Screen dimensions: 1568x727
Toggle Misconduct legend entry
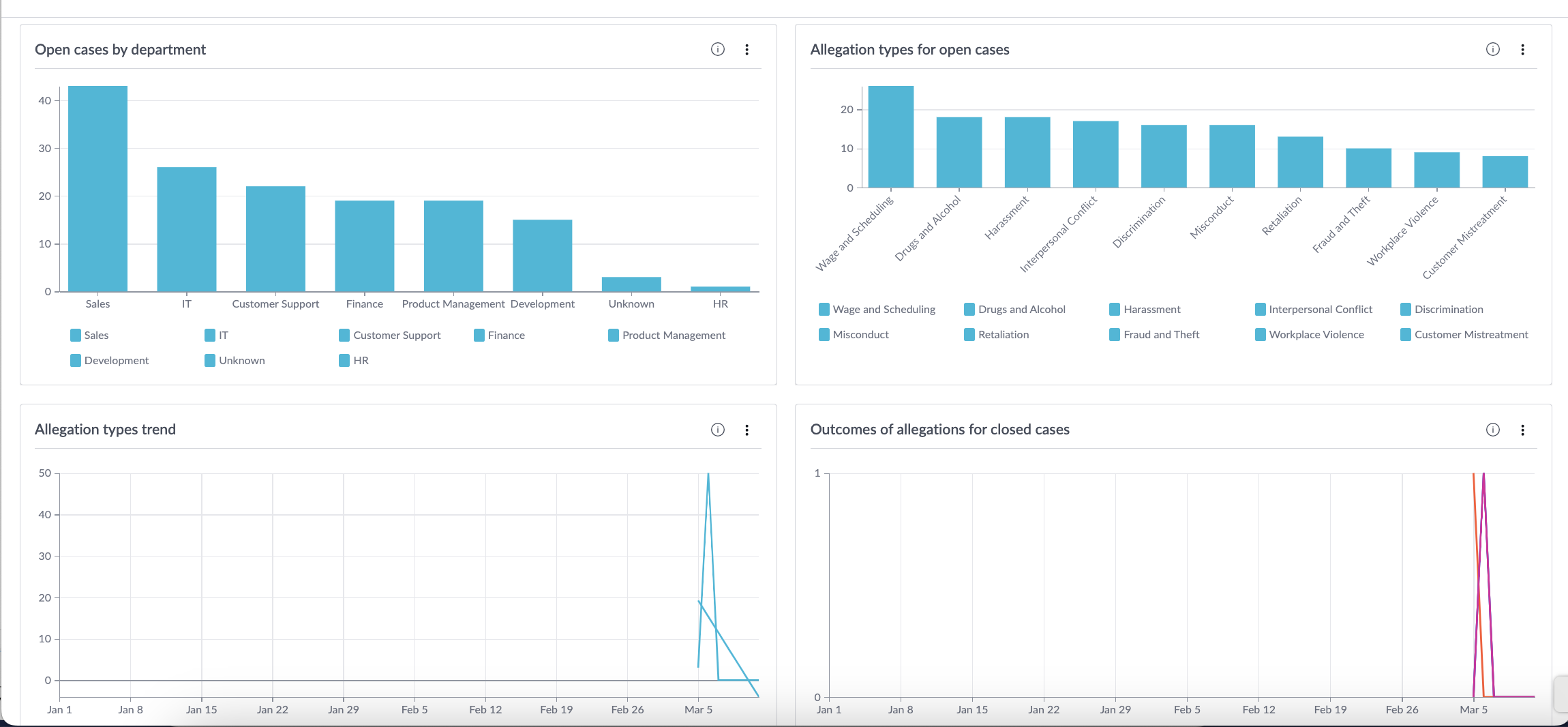click(854, 334)
